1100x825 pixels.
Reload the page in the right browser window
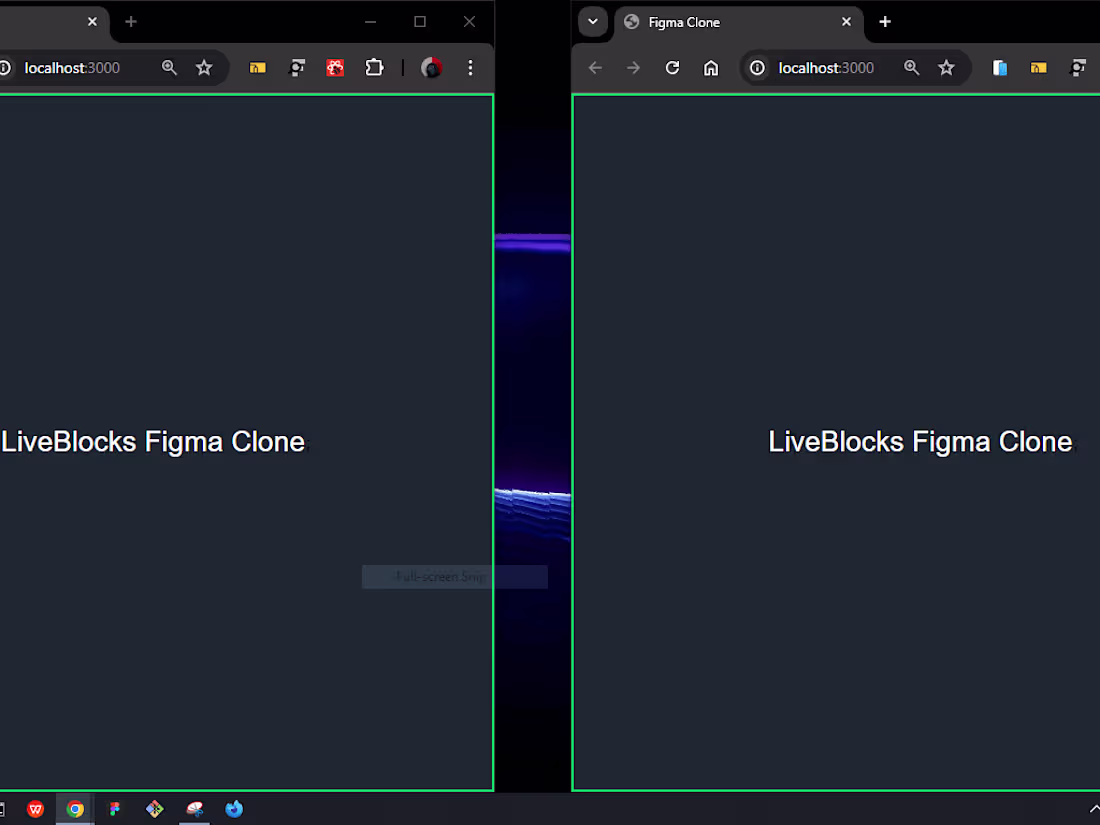click(x=672, y=67)
